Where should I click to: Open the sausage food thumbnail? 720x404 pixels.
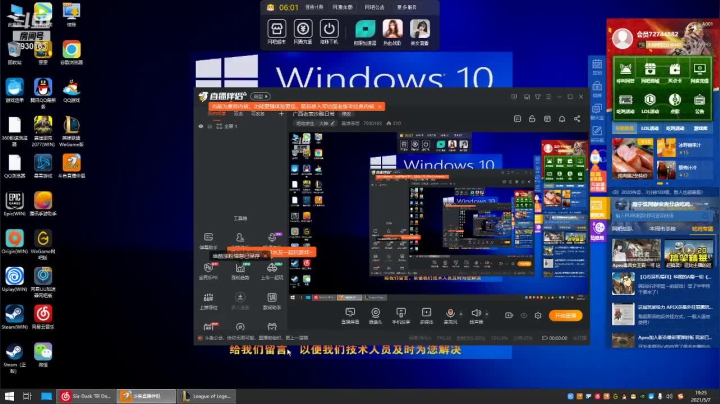(x=632, y=158)
